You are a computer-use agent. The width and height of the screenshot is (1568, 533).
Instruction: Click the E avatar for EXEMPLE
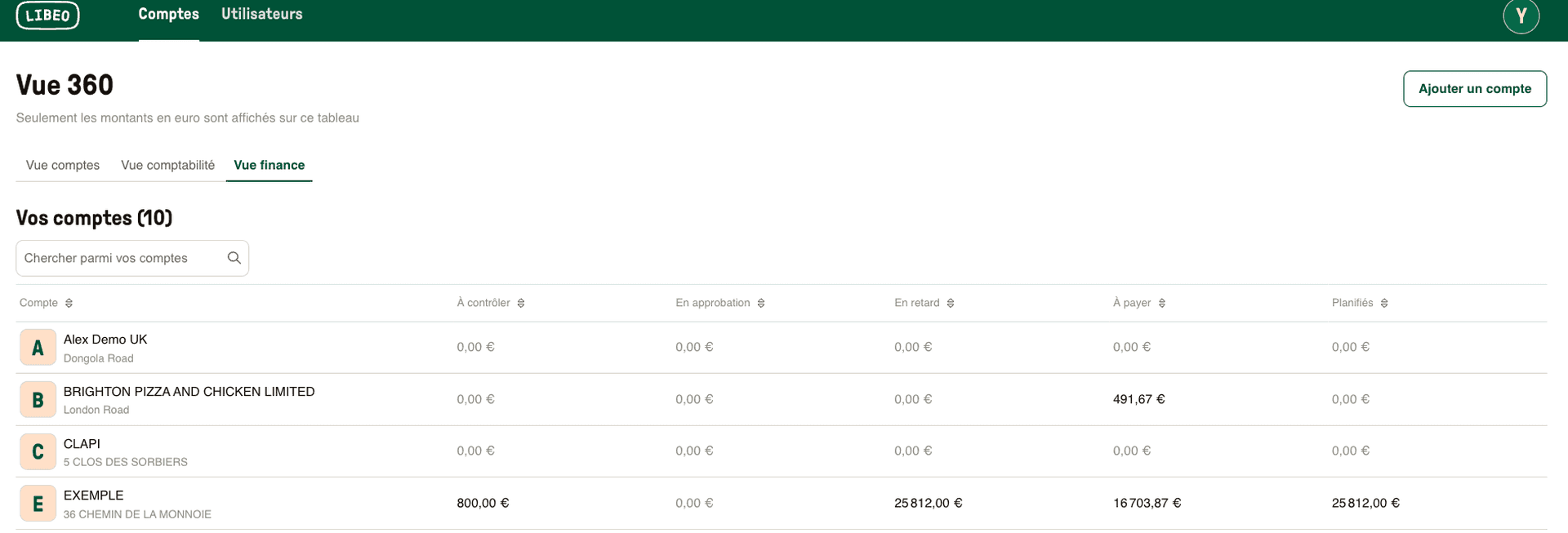coord(38,504)
